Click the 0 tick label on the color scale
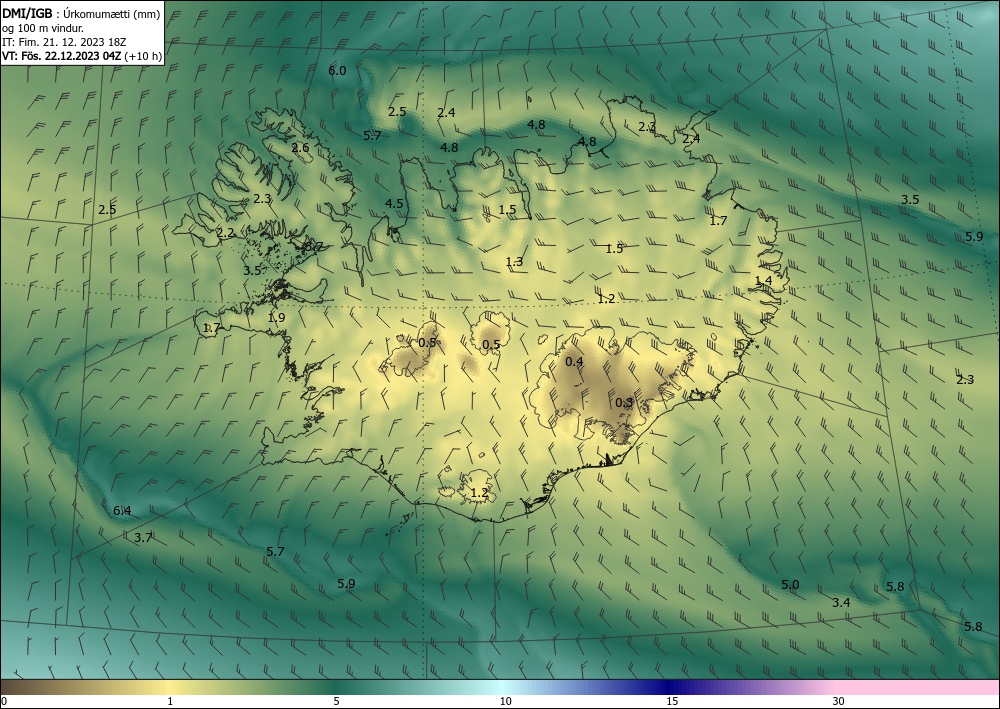Image resolution: width=1000 pixels, height=709 pixels. [4, 701]
